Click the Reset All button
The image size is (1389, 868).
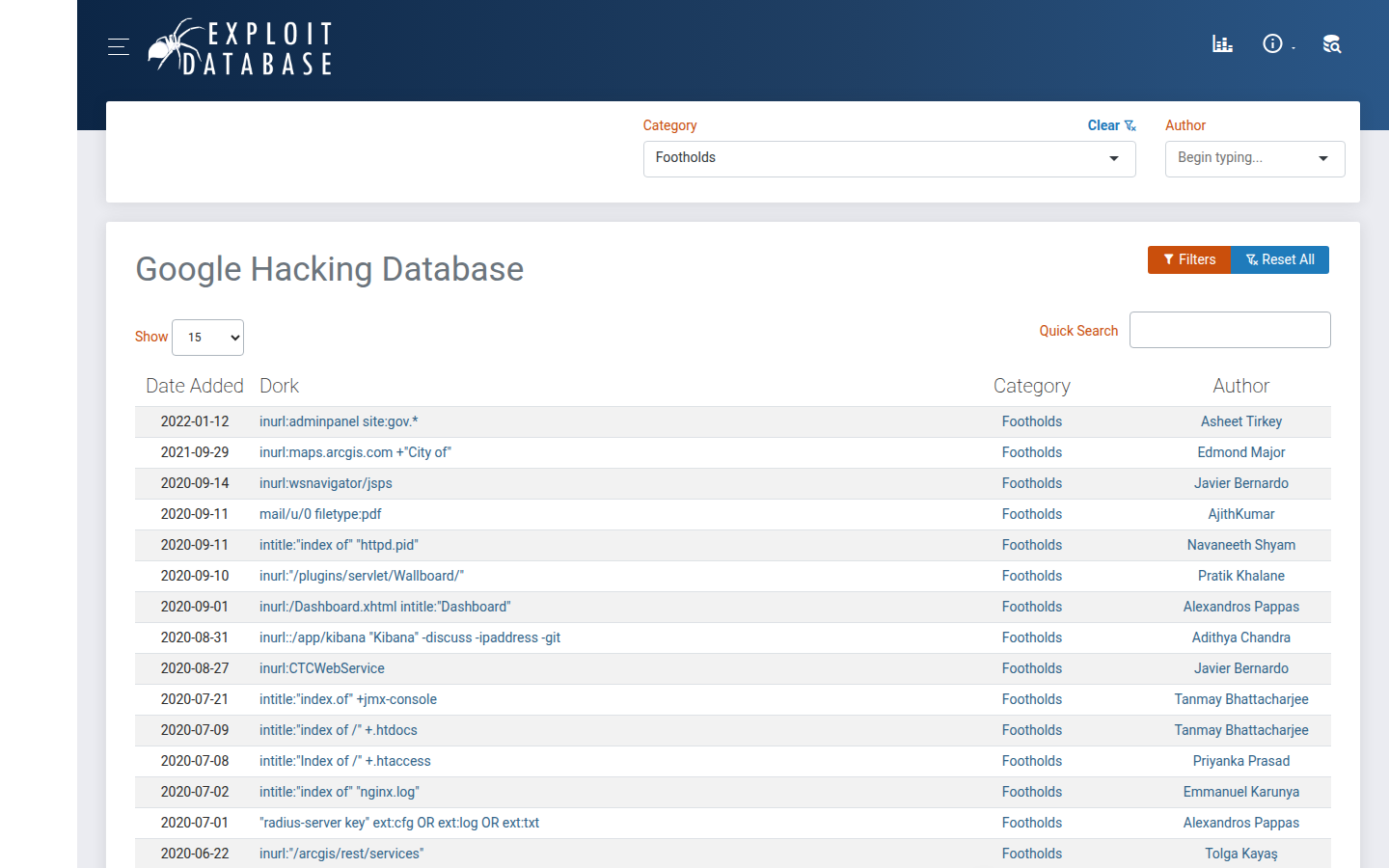(x=1280, y=259)
